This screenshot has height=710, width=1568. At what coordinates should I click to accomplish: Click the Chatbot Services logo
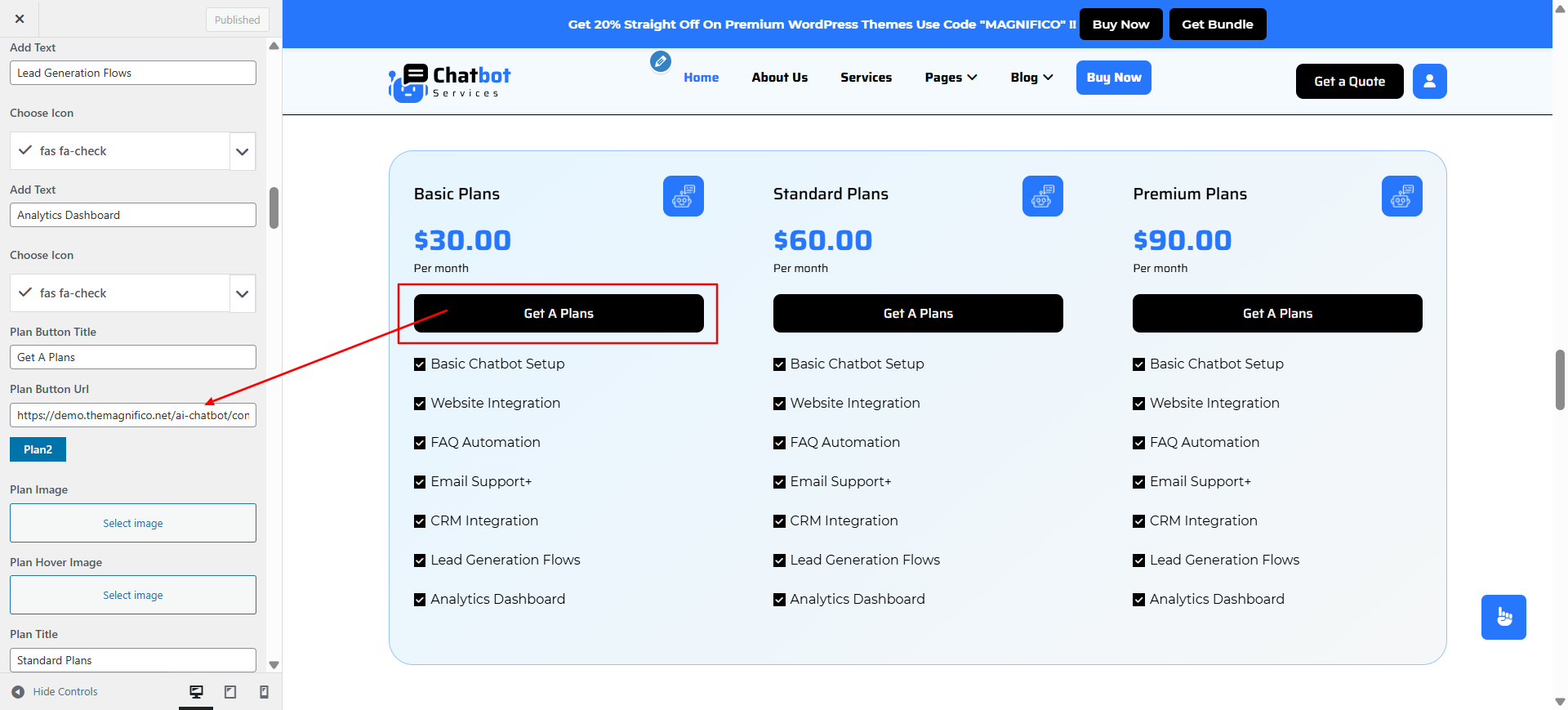(450, 82)
